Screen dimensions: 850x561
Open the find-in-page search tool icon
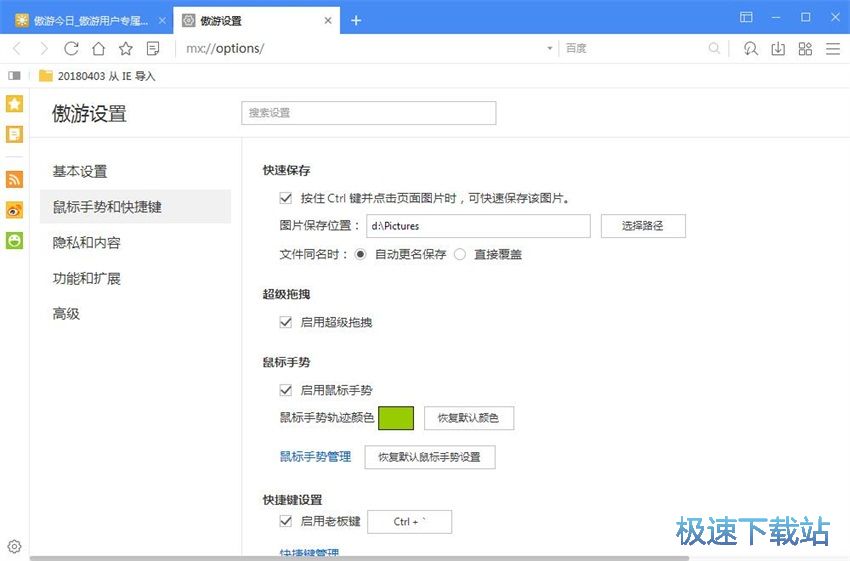tap(750, 49)
